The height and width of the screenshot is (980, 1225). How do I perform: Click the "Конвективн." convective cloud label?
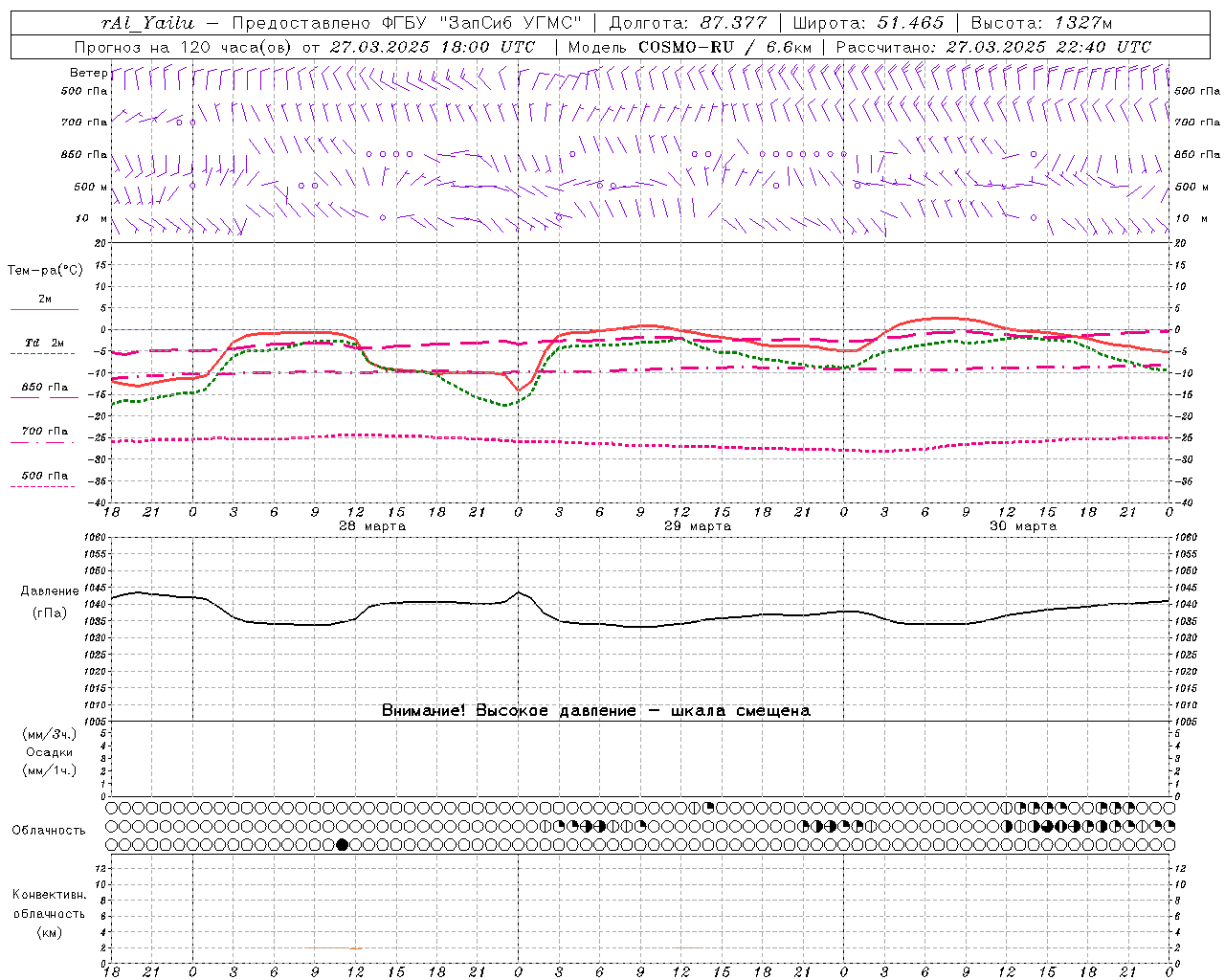click(49, 895)
